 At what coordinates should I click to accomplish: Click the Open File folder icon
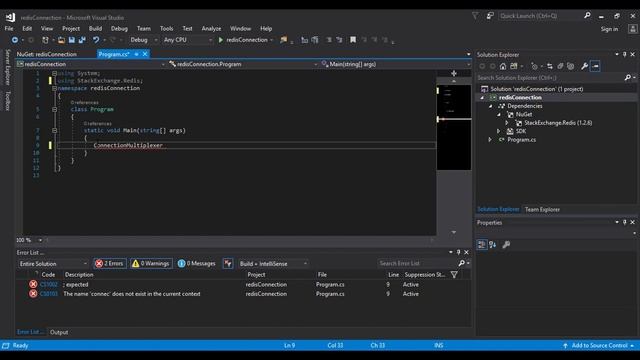[61, 40]
